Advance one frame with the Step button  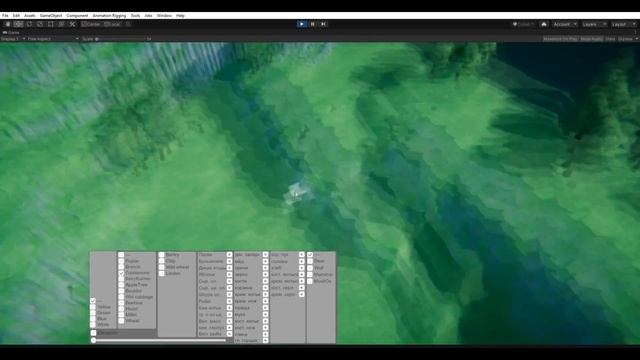[x=323, y=24]
